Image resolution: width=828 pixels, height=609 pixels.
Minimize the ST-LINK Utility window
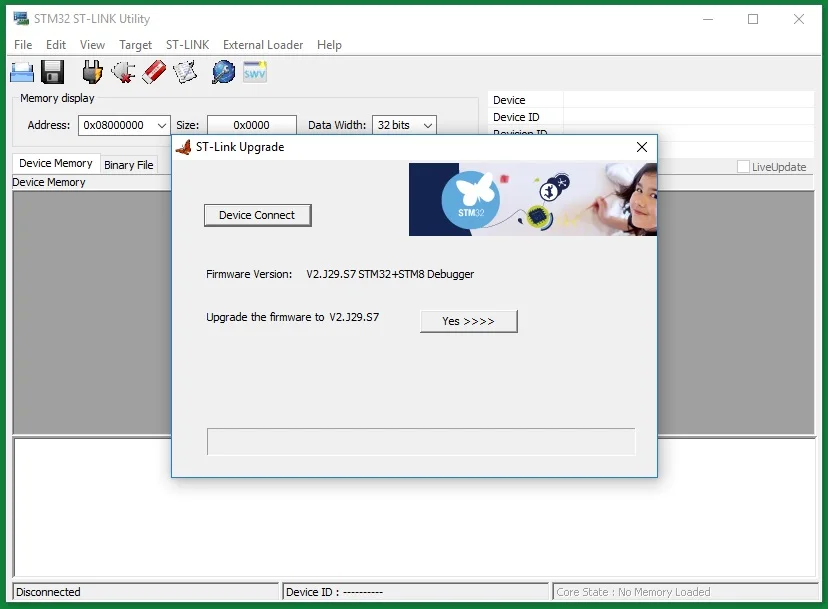708,19
